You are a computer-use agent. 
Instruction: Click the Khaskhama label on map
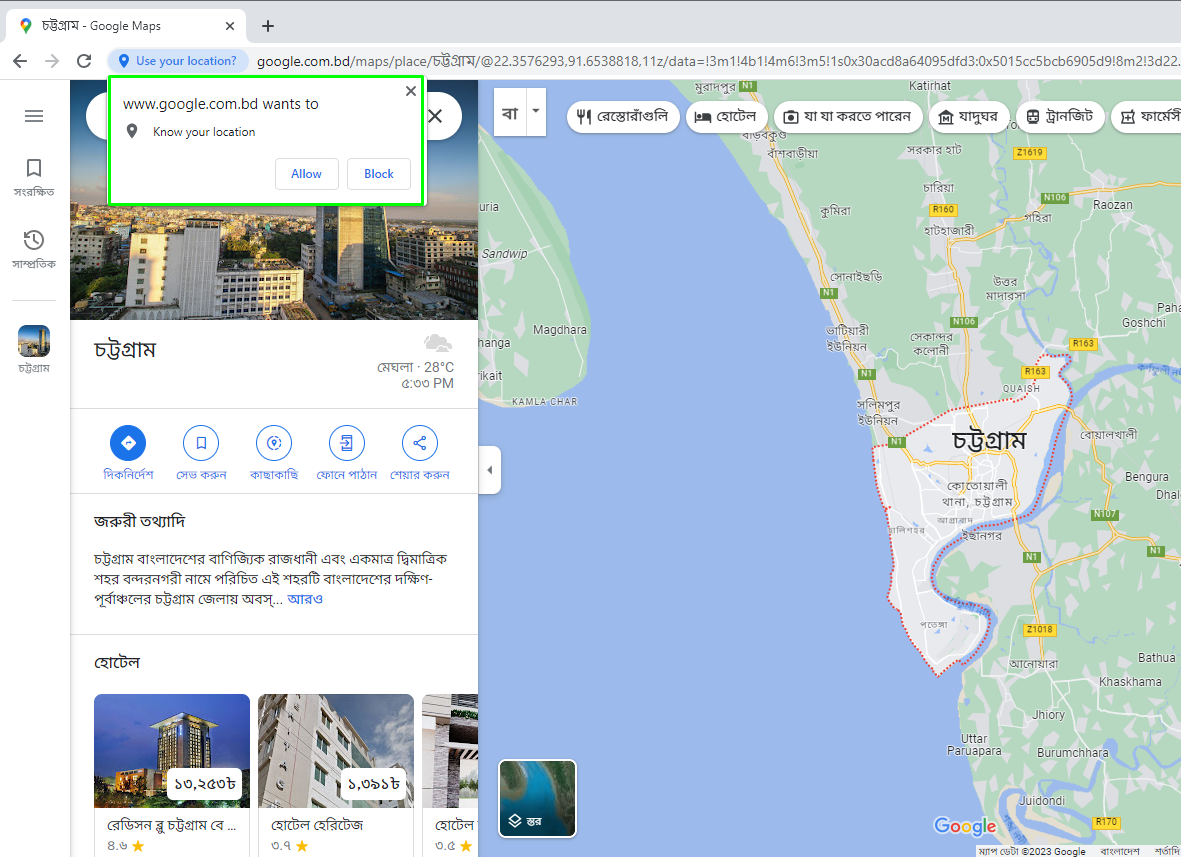tap(1130, 682)
